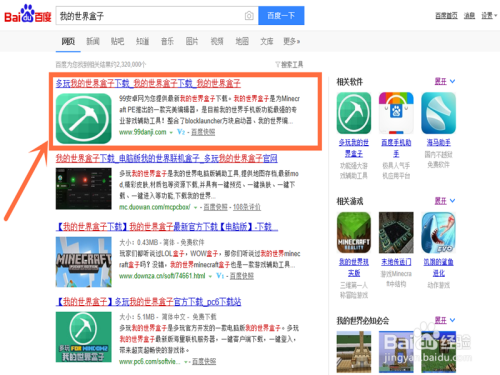The width and height of the screenshot is (500, 375).
Task: Switch to the 地图 tab
Action: pyautogui.click(x=242, y=41)
